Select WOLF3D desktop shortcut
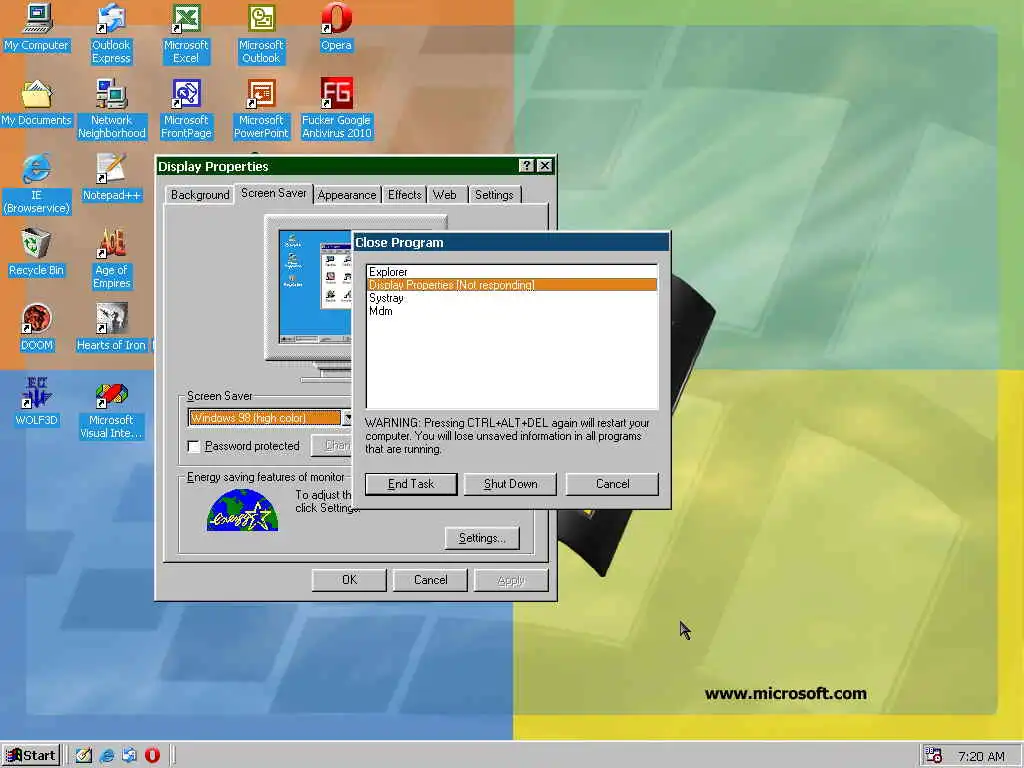1024x768 pixels. tap(37, 403)
